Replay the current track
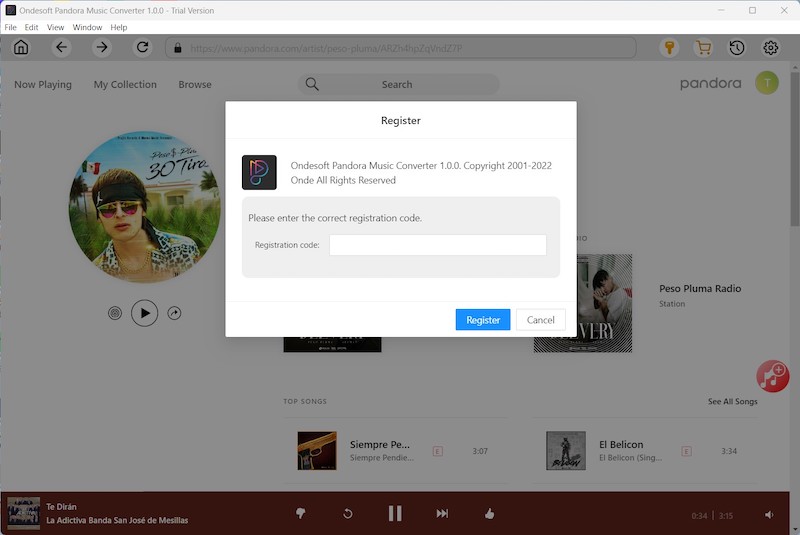The height and width of the screenshot is (535, 800). (347, 514)
